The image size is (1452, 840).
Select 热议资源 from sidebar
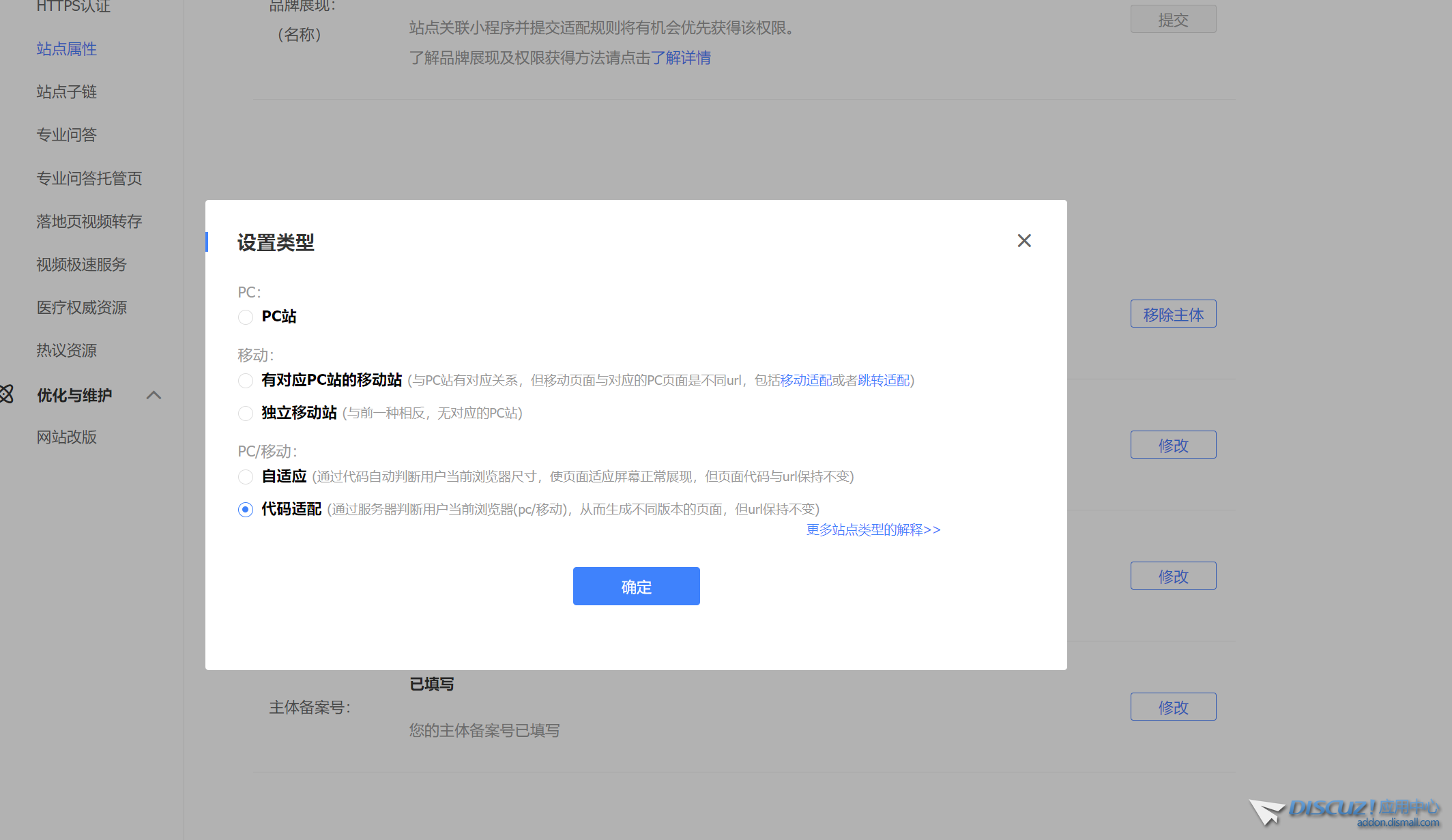click(66, 350)
